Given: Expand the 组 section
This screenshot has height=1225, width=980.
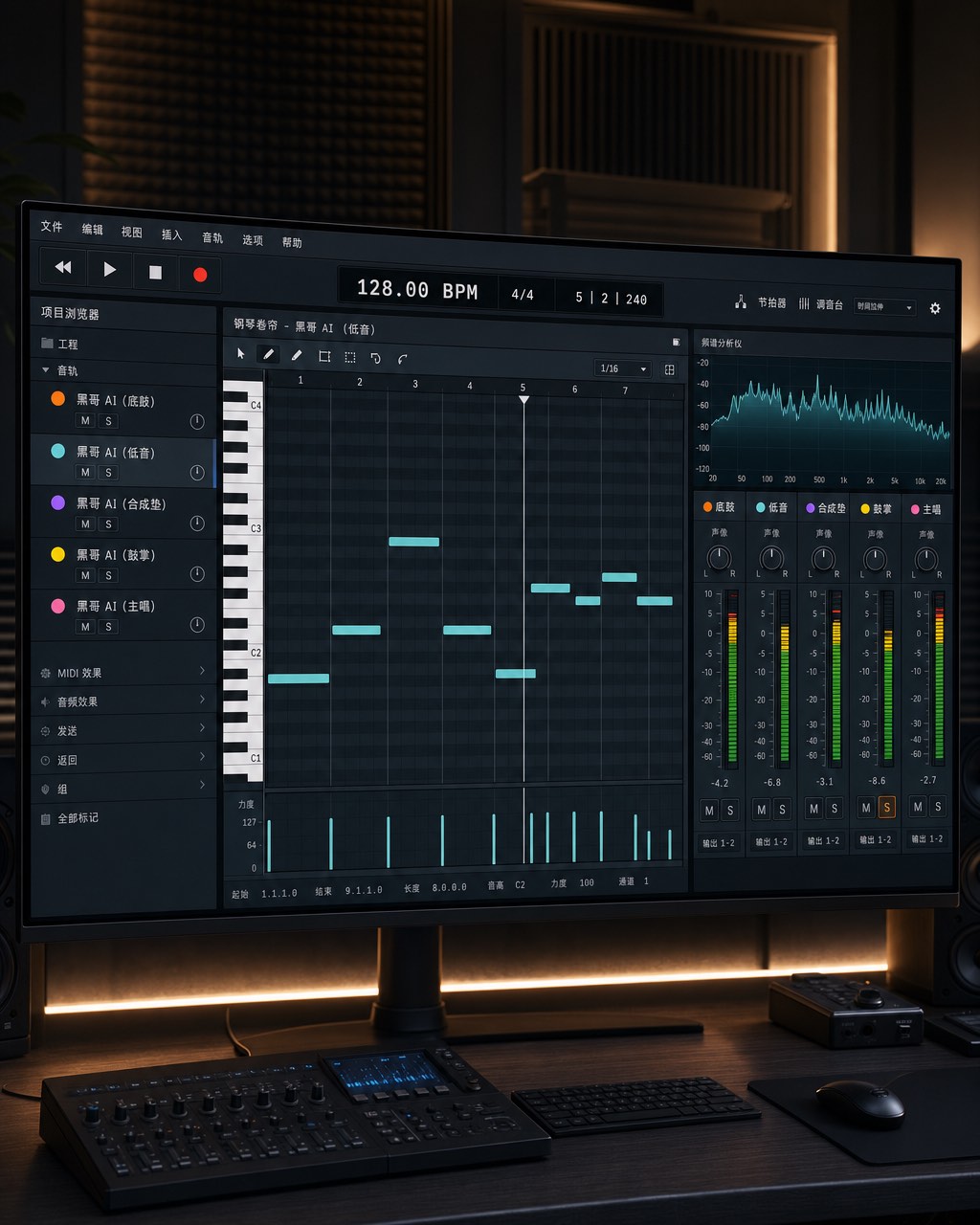Looking at the screenshot, I should coord(124,789).
